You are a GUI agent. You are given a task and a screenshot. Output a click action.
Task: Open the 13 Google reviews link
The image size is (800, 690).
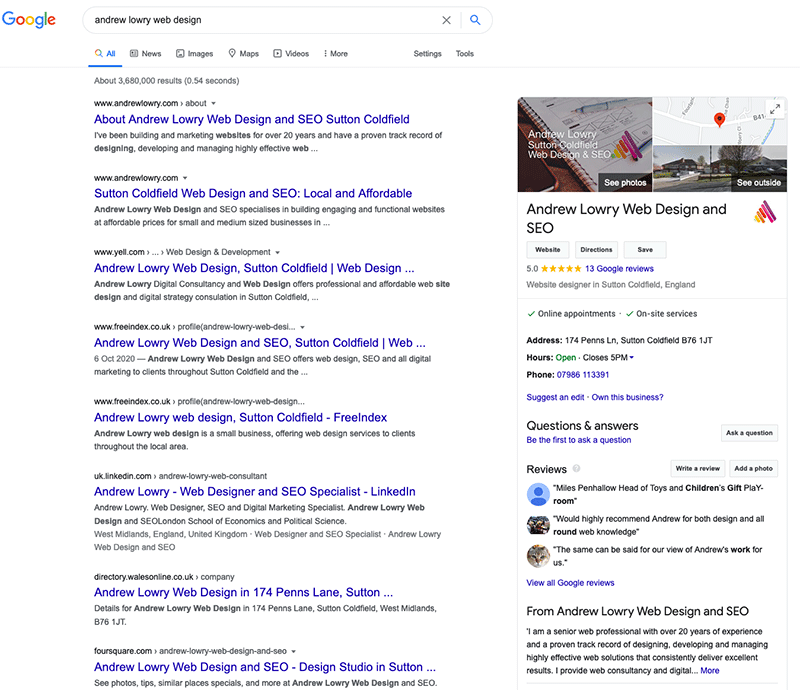(x=619, y=269)
